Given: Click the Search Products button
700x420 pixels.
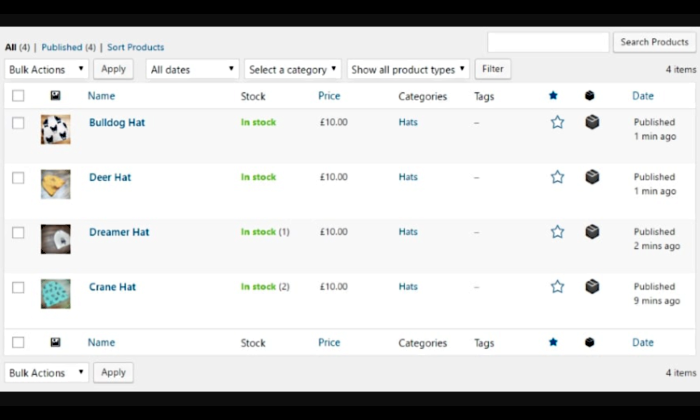Looking at the screenshot, I should [x=655, y=42].
